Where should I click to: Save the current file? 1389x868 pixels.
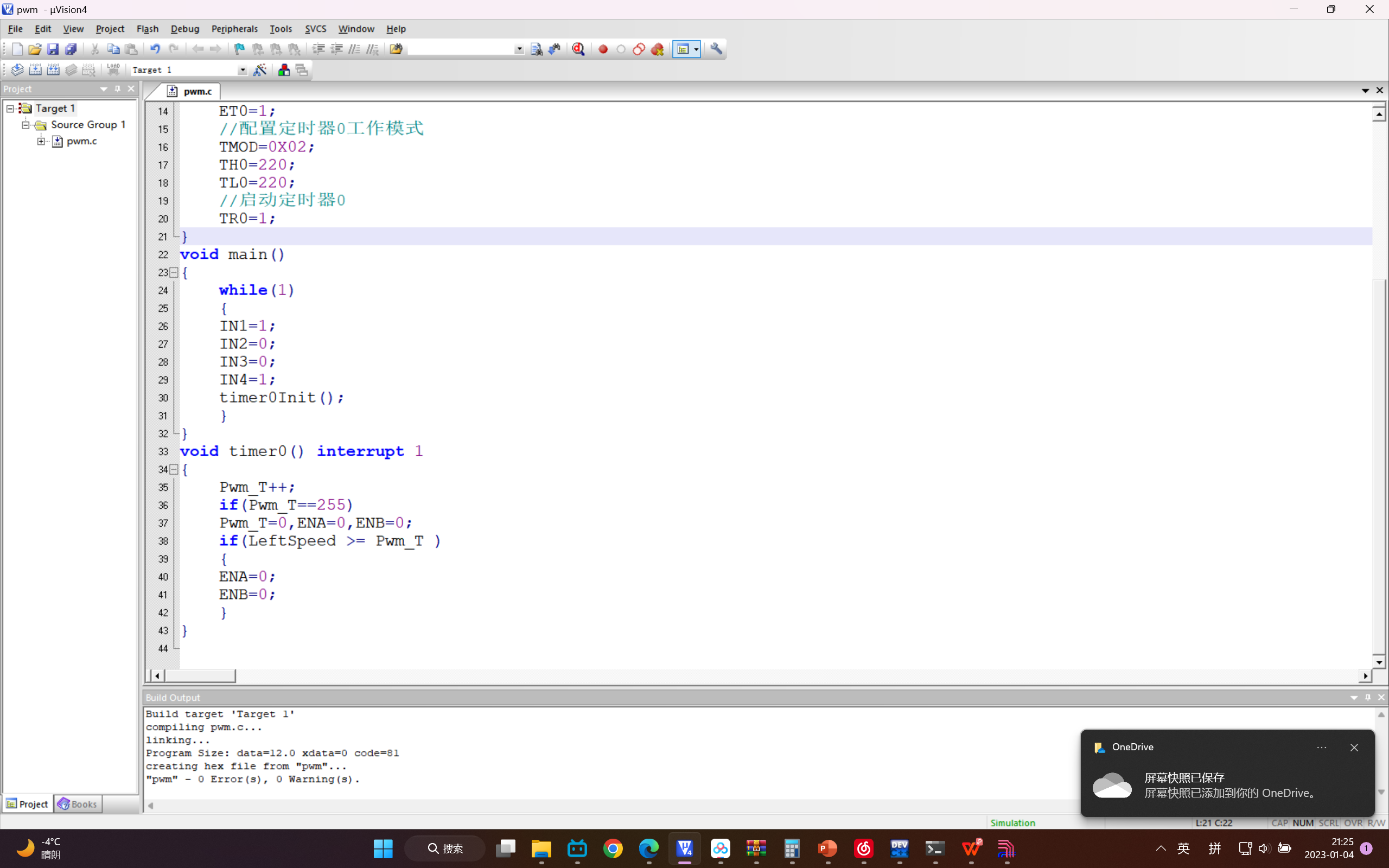click(53, 49)
